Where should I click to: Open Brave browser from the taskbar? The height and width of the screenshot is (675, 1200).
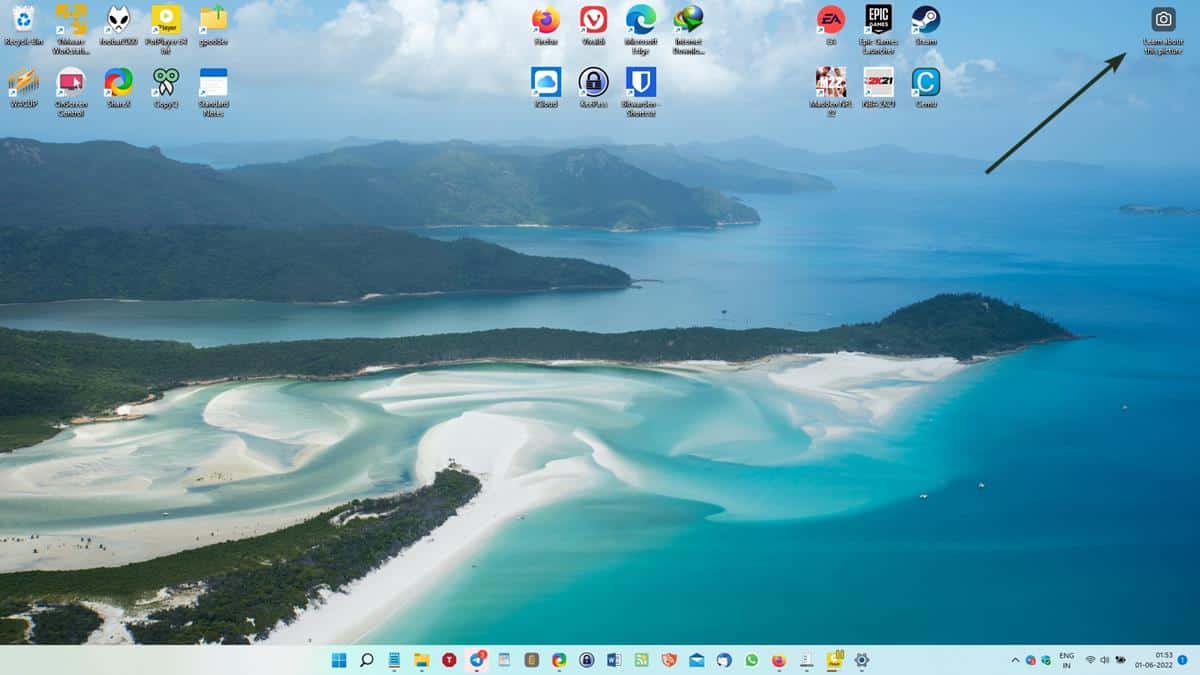[x=669, y=660]
